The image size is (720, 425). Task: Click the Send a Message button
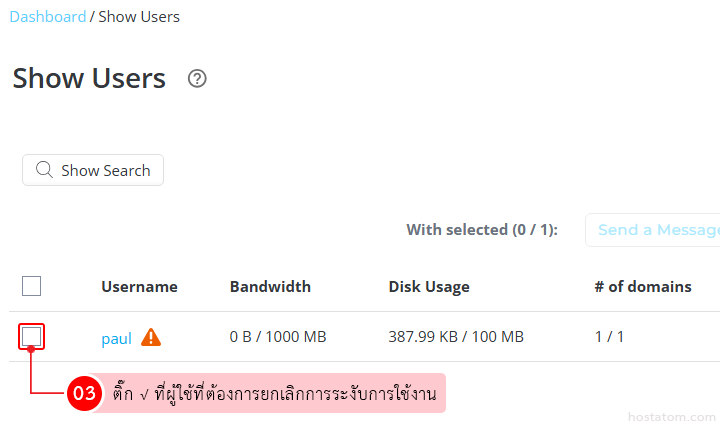(657, 230)
